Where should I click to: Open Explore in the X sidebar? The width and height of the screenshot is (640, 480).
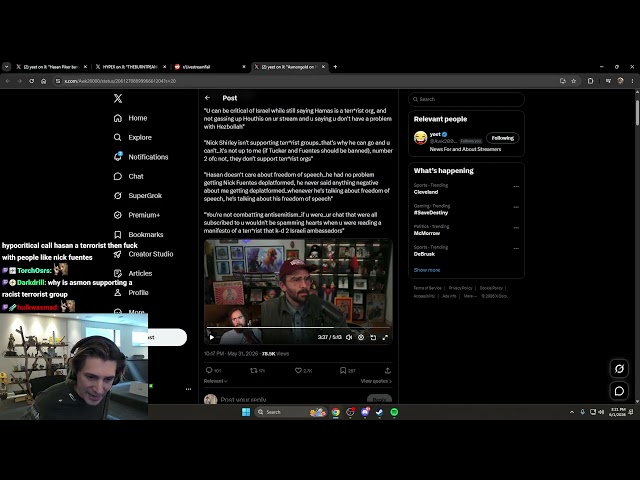tap(133, 138)
